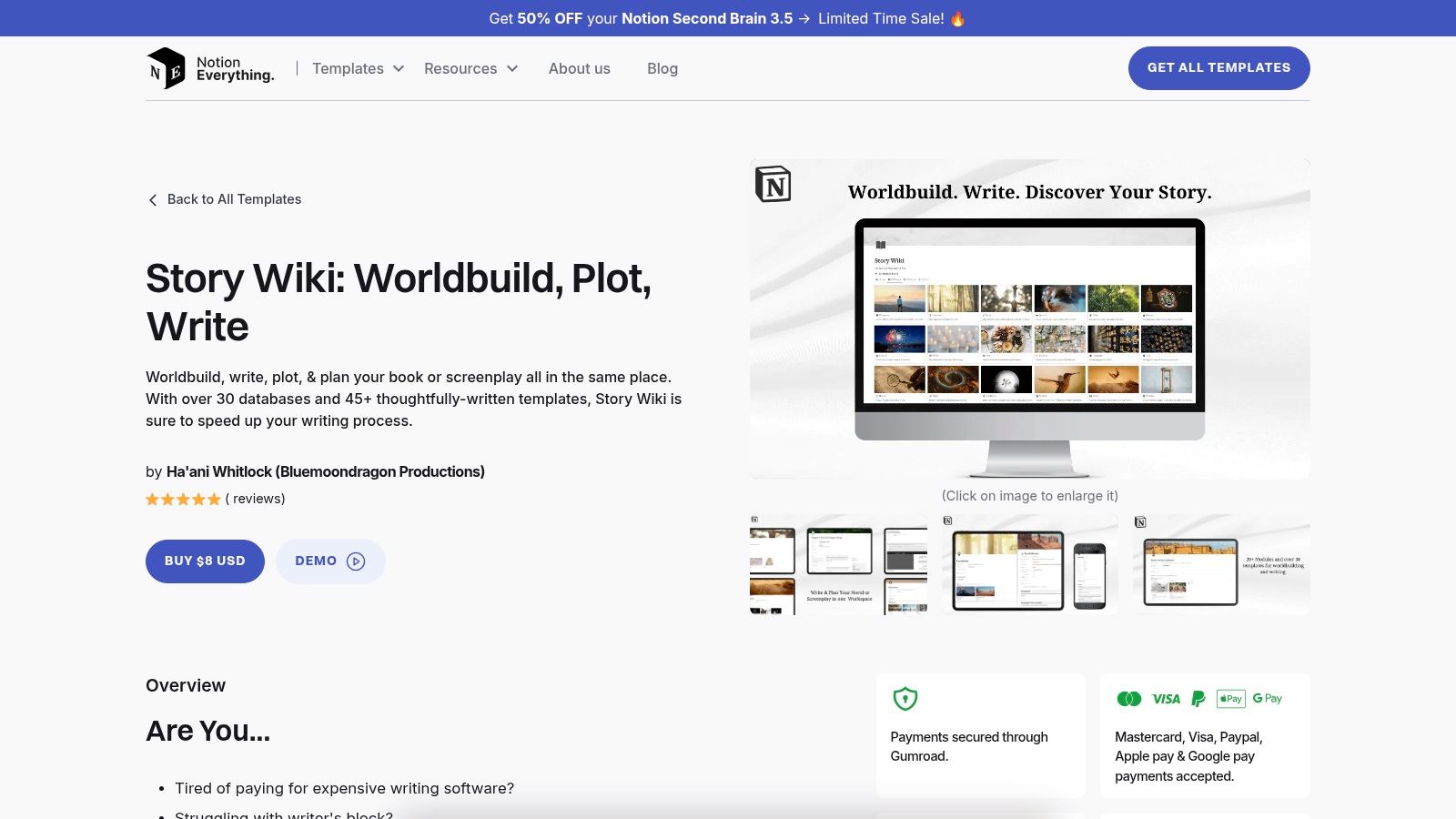Image resolution: width=1456 pixels, height=819 pixels.
Task: Click the Buy $8 USD button
Action: pos(205,561)
